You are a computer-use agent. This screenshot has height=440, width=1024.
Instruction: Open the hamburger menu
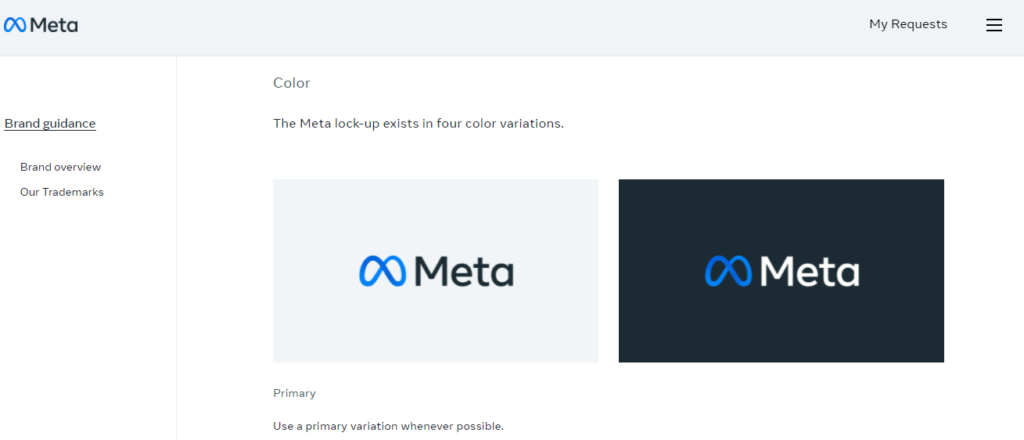tap(994, 25)
